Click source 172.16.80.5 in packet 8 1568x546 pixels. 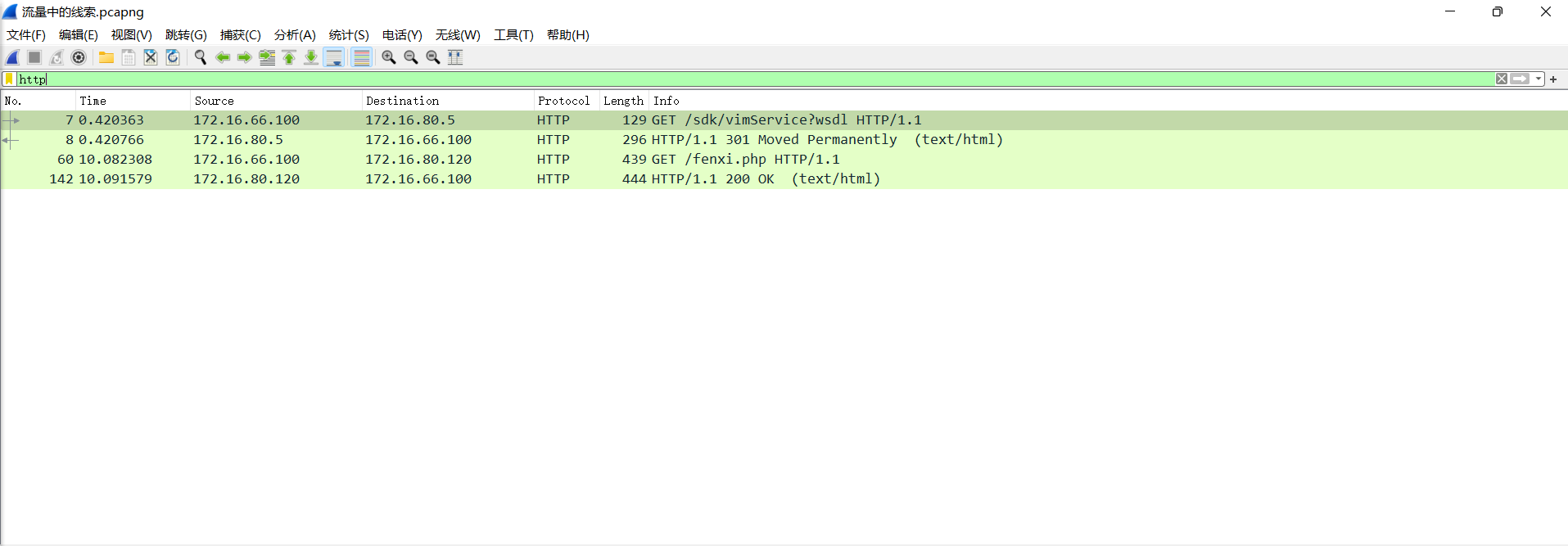(238, 140)
